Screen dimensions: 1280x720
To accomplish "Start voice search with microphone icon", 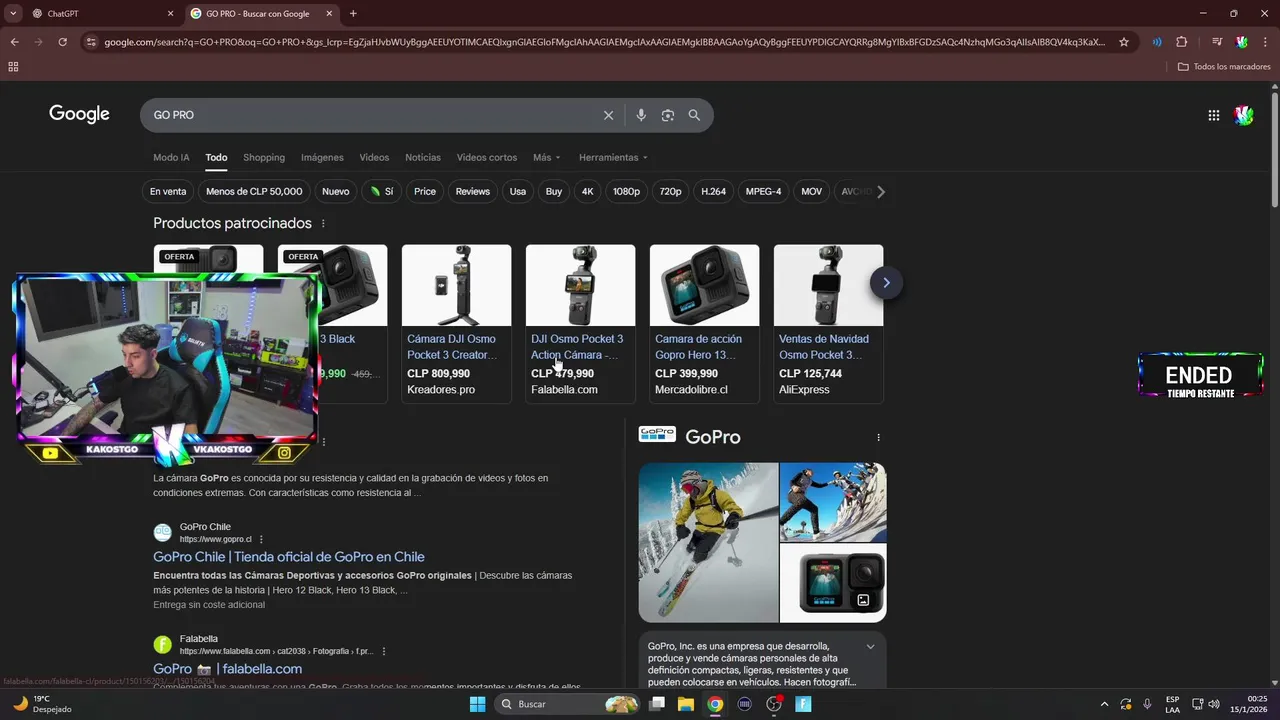I will coord(641,115).
